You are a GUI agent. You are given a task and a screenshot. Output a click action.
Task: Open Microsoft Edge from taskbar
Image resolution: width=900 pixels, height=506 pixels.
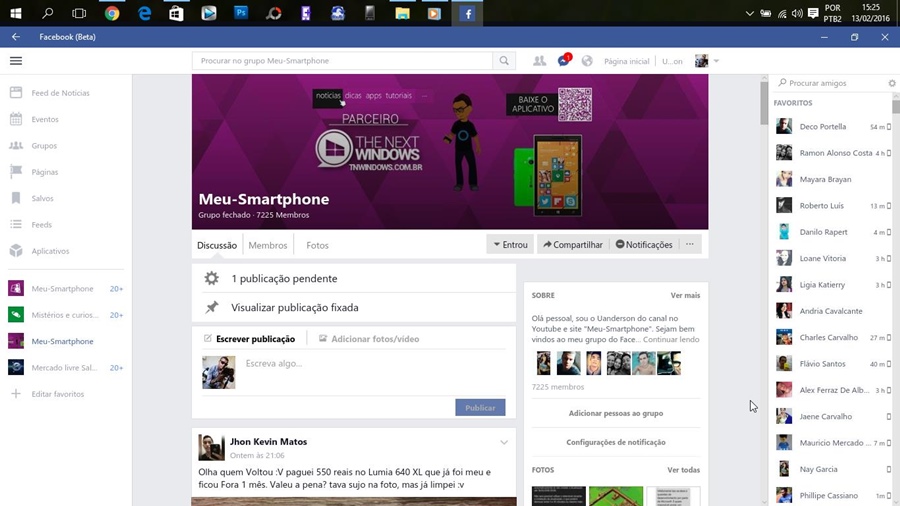pos(145,13)
